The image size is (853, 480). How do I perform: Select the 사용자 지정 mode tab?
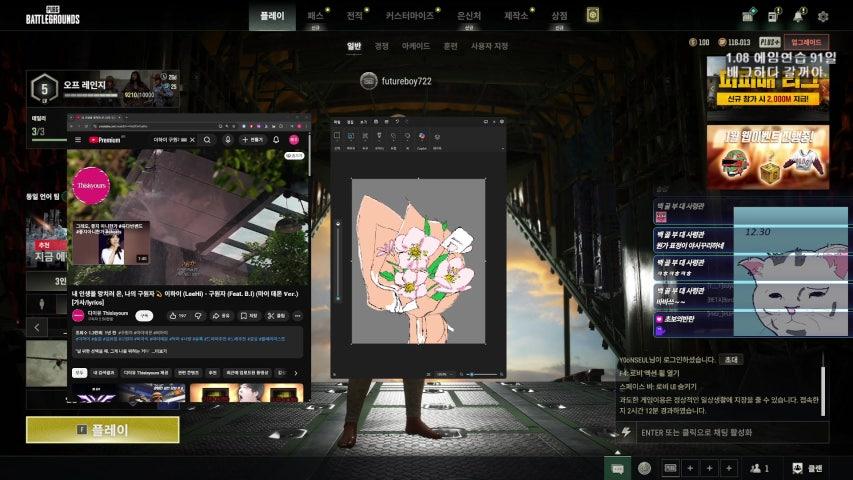pyautogui.click(x=490, y=46)
